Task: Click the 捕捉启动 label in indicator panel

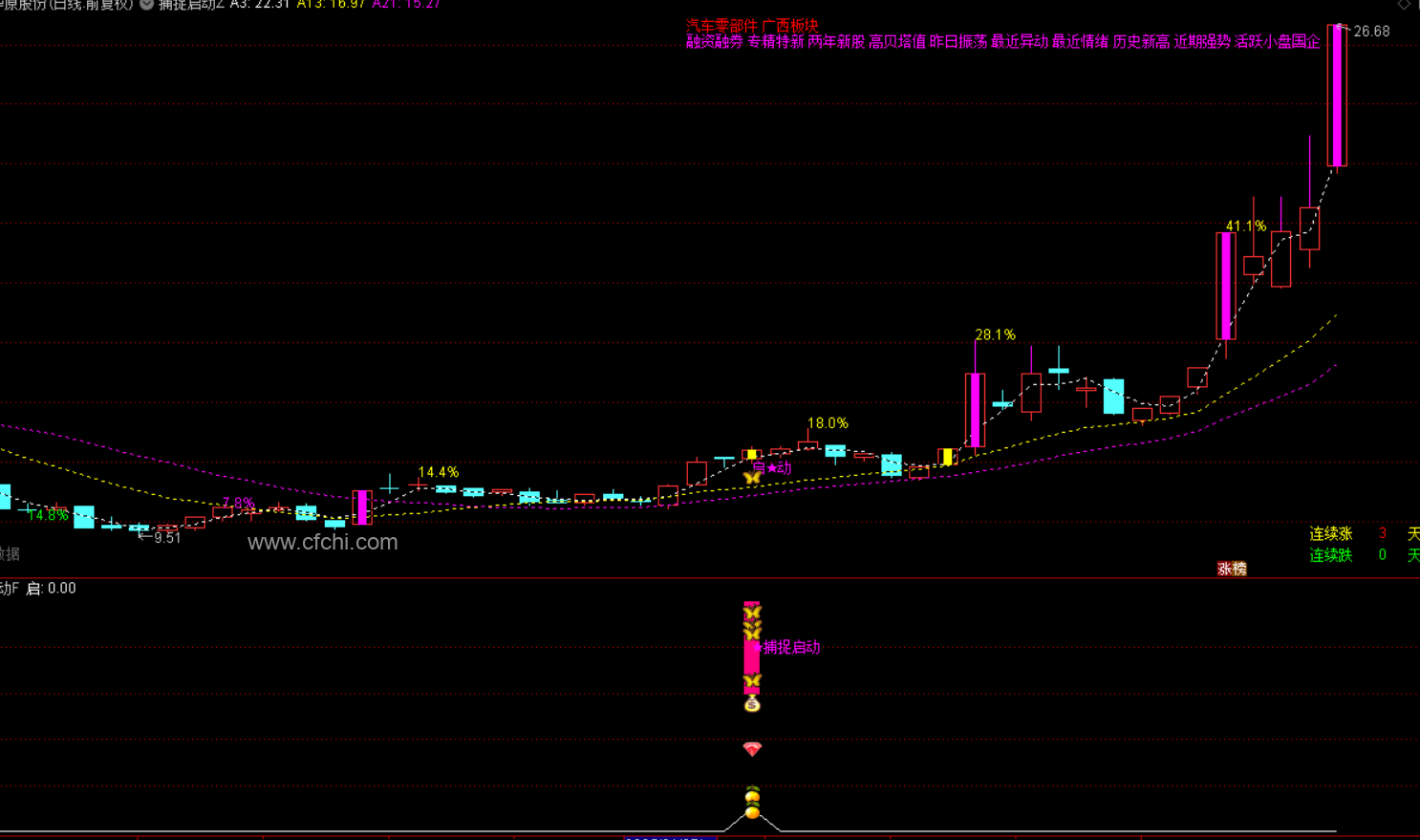Action: tap(791, 647)
